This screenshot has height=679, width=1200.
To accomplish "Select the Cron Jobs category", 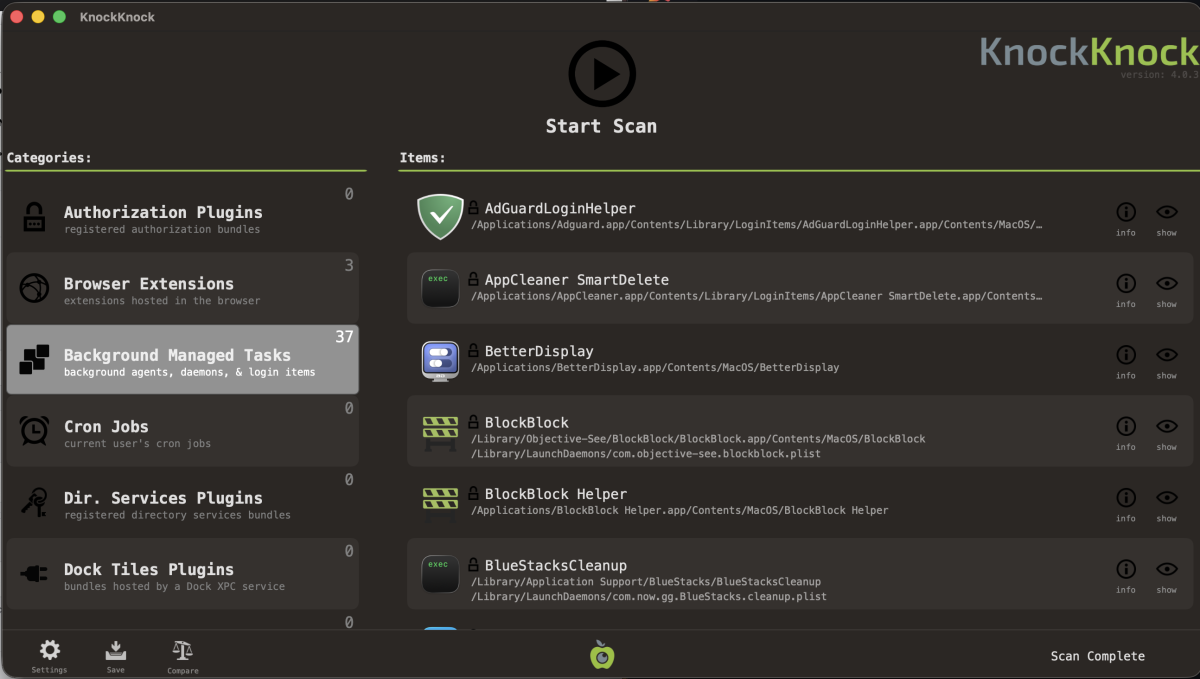I will (x=183, y=431).
